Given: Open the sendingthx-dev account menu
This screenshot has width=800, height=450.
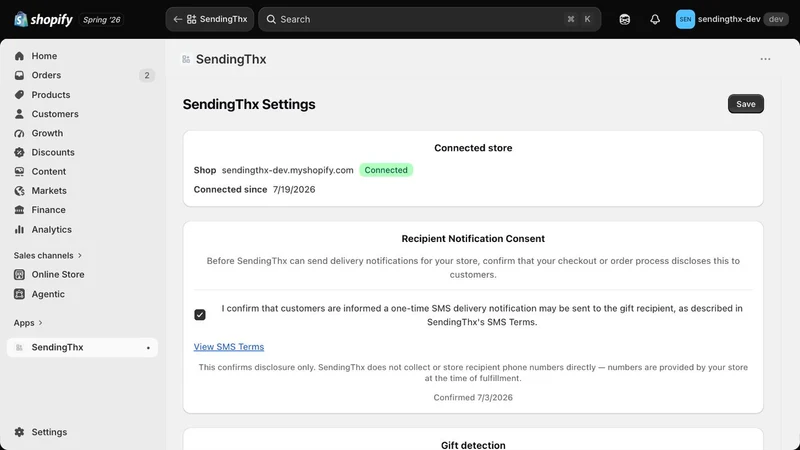Looking at the screenshot, I should (732, 19).
